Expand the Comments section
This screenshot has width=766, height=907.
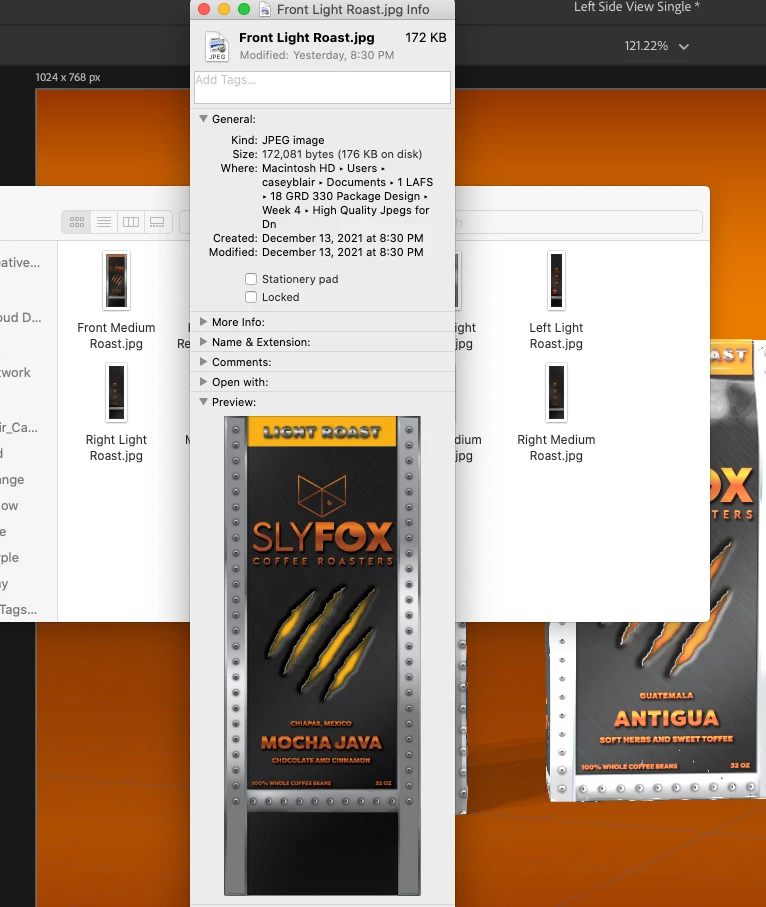tap(203, 362)
